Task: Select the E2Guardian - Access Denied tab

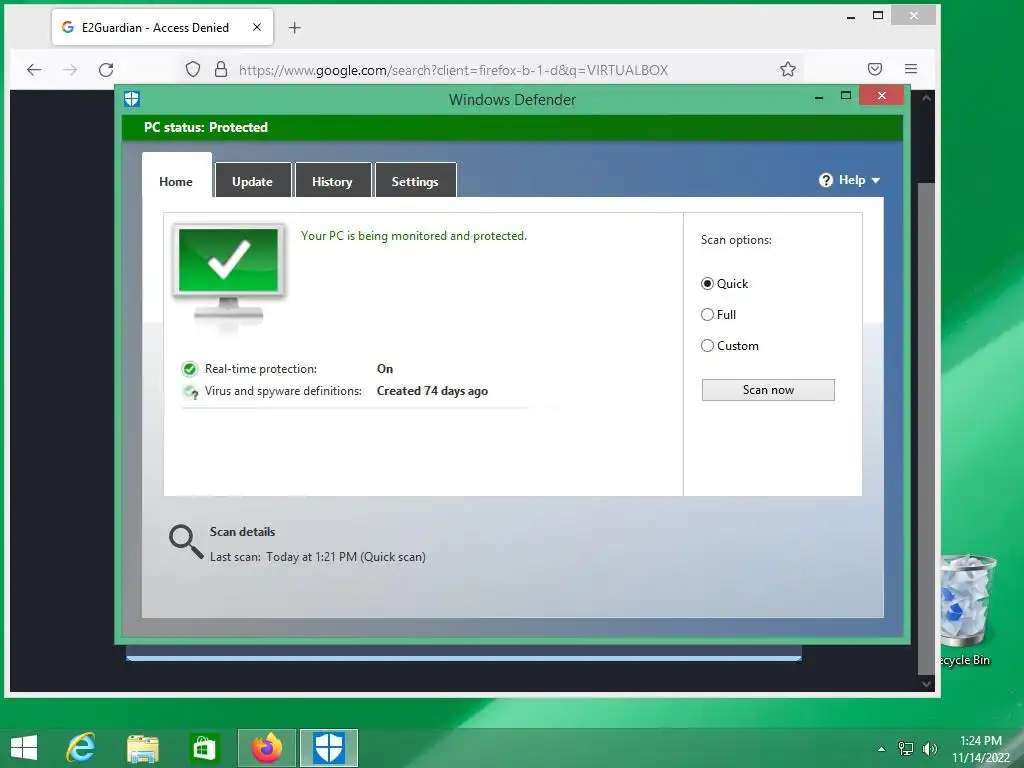Action: point(162,27)
